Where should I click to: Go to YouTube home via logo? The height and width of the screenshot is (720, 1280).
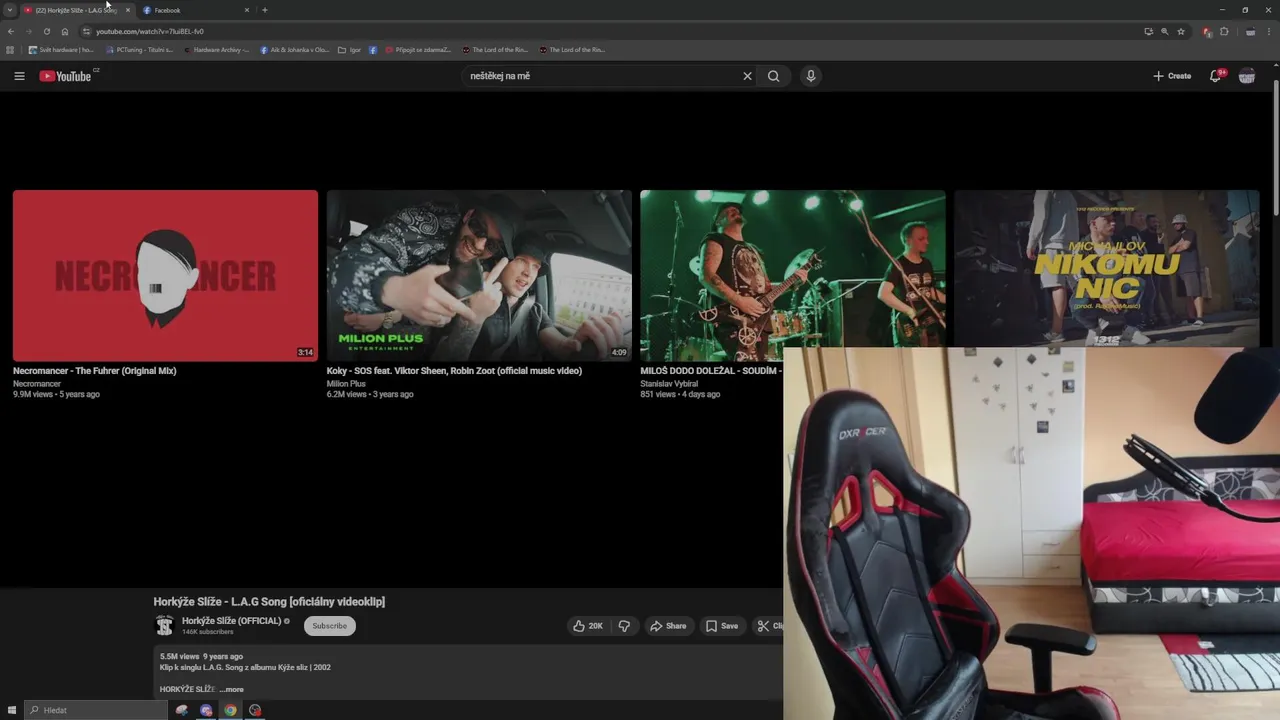(66, 76)
